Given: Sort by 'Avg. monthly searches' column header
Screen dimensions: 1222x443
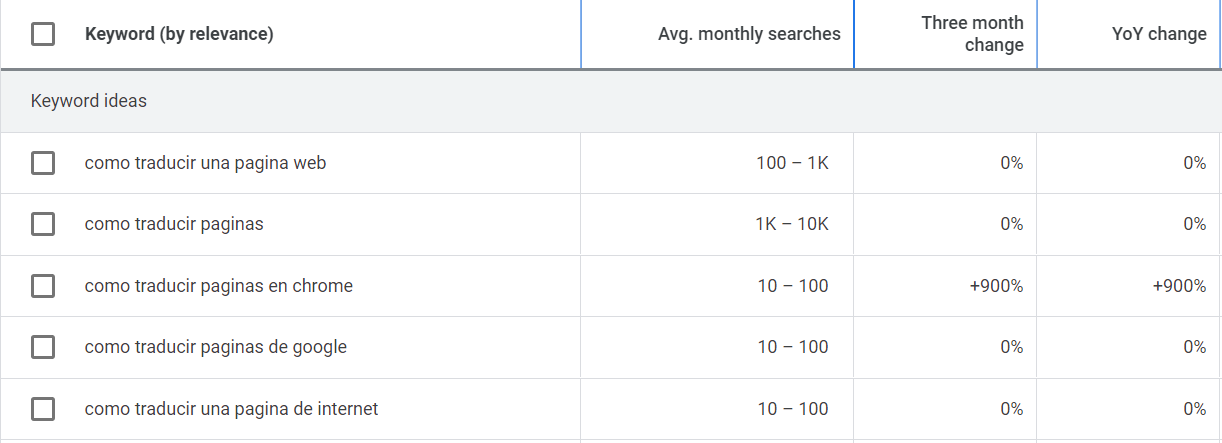Looking at the screenshot, I should coord(749,34).
